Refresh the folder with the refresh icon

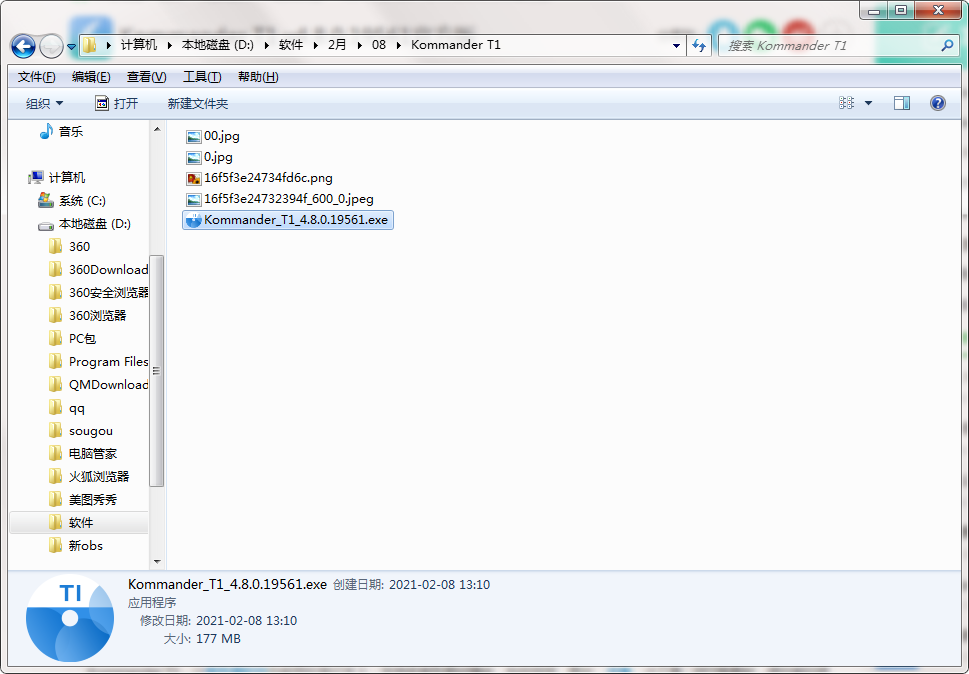tap(699, 46)
